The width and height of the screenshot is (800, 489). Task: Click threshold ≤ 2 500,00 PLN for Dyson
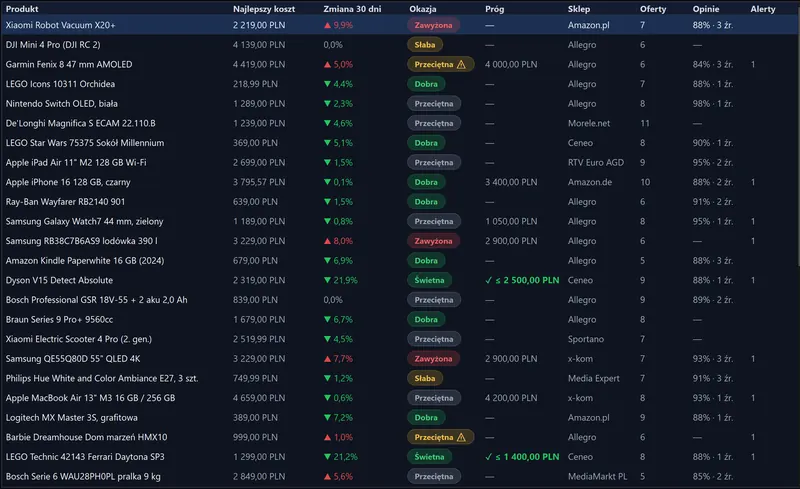tap(527, 280)
